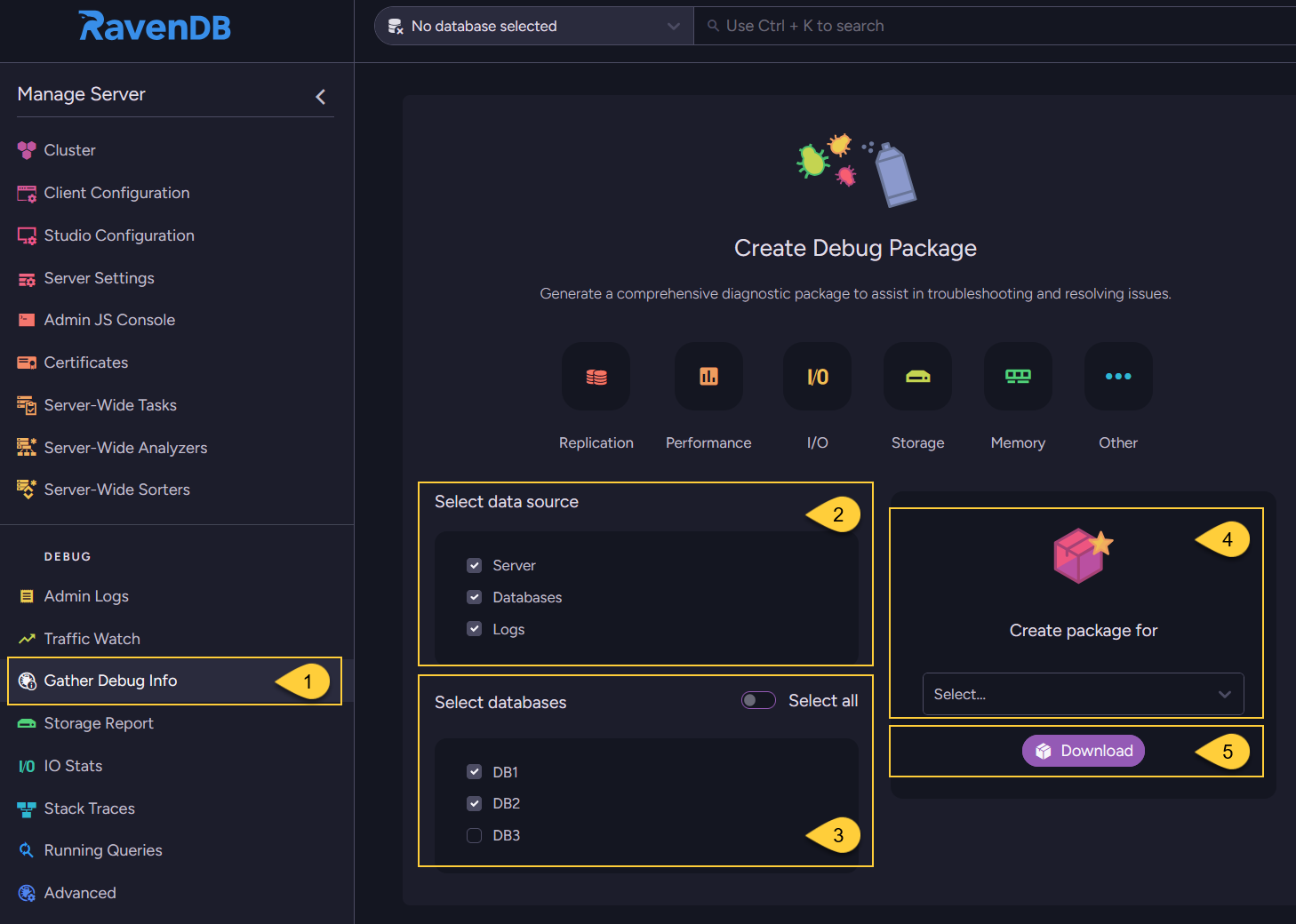1296x924 pixels.
Task: Open the Create package for Select dropdown
Action: [1084, 694]
